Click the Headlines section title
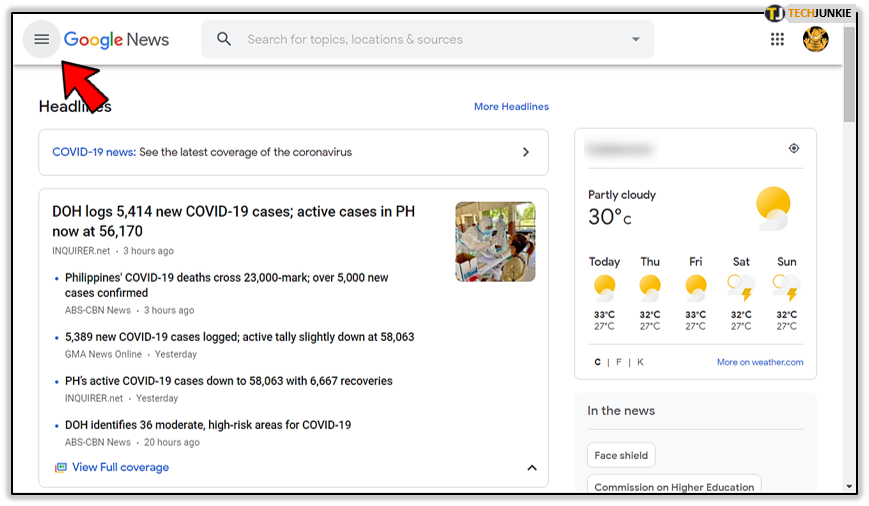Image resolution: width=869 pixels, height=506 pixels. pos(75,106)
